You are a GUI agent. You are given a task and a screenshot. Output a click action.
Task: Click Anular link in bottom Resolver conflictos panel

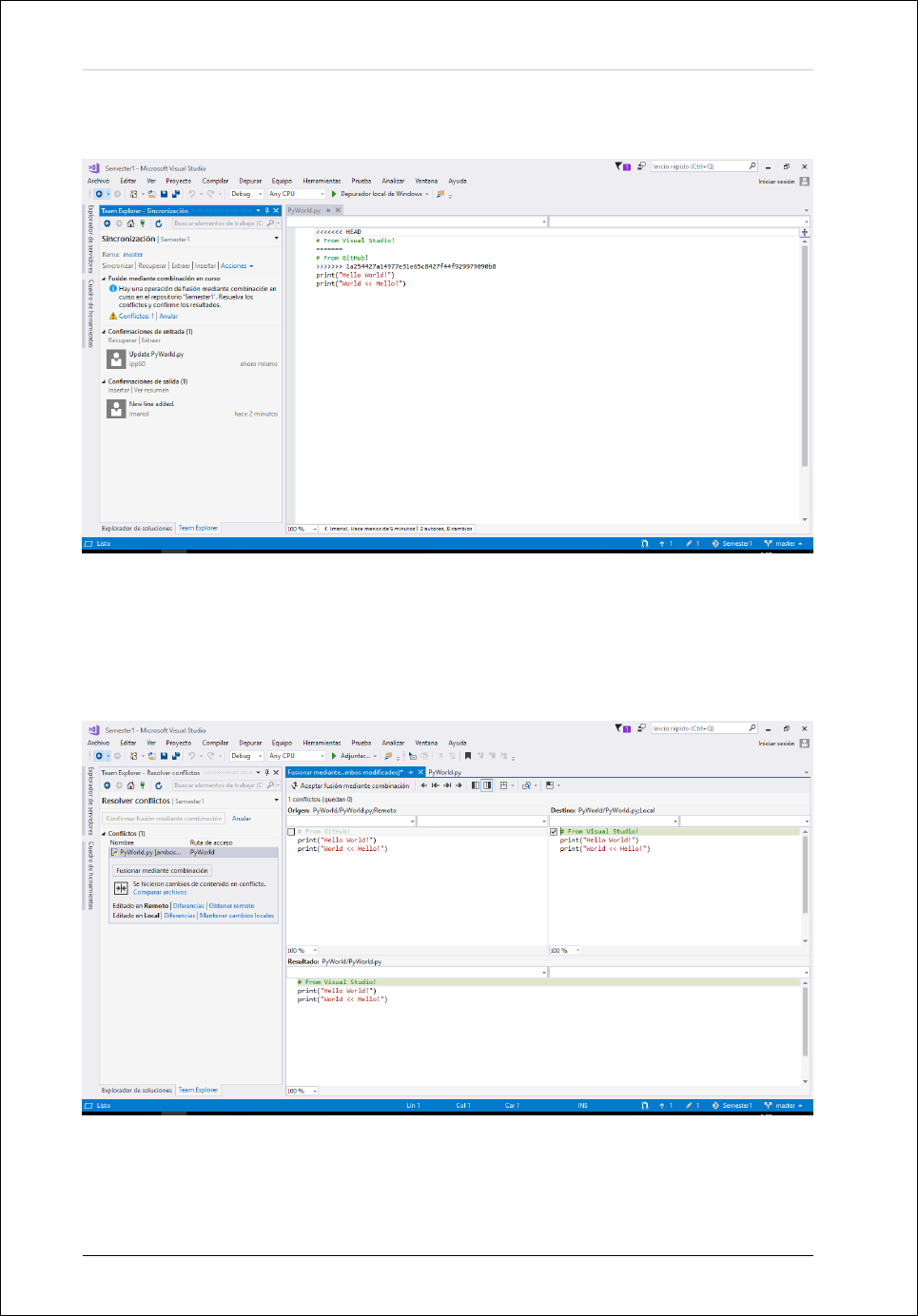pyautogui.click(x=242, y=819)
